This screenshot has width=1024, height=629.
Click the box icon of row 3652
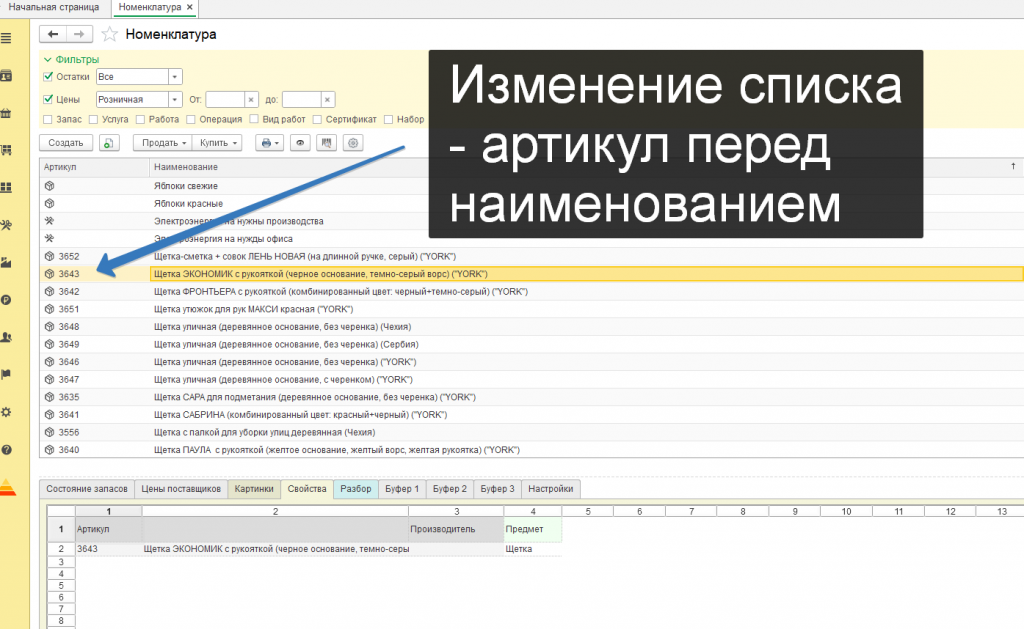coord(49,256)
